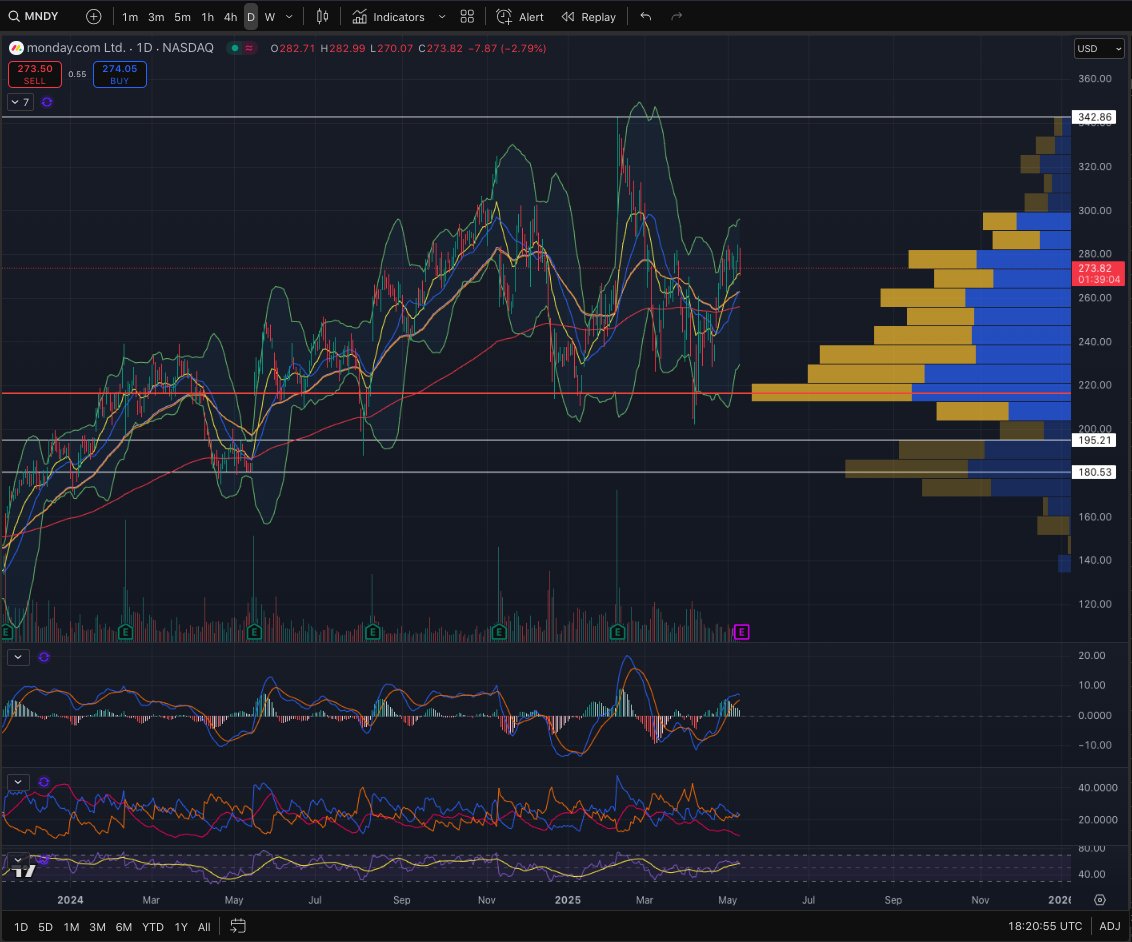Image resolution: width=1132 pixels, height=942 pixels.
Task: Select the 1m interval
Action: 130,17
